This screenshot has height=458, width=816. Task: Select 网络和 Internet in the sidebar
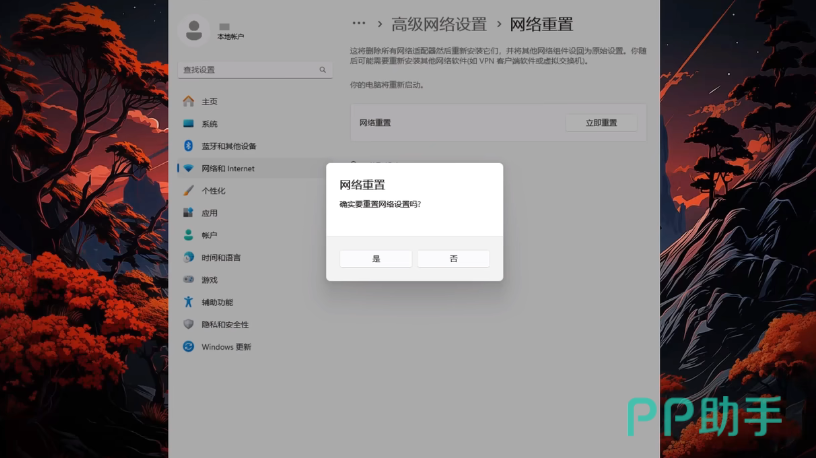(228, 168)
